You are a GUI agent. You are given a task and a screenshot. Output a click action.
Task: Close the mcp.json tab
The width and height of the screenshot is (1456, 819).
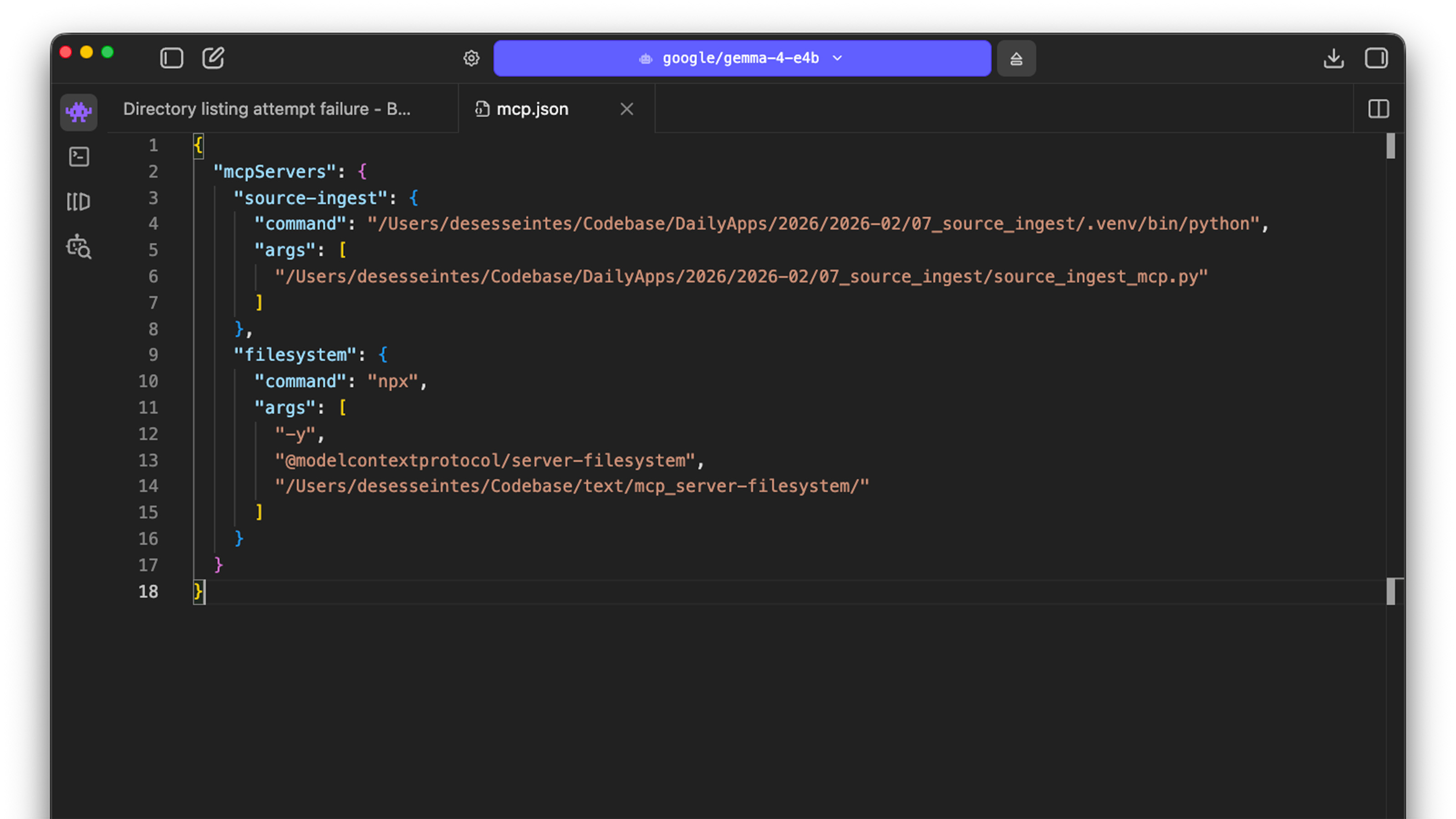626,108
